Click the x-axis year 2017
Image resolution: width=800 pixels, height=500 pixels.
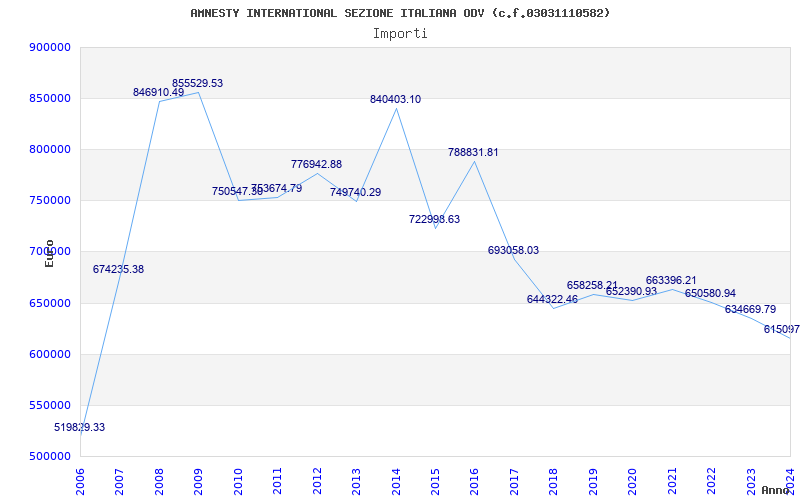(x=514, y=481)
